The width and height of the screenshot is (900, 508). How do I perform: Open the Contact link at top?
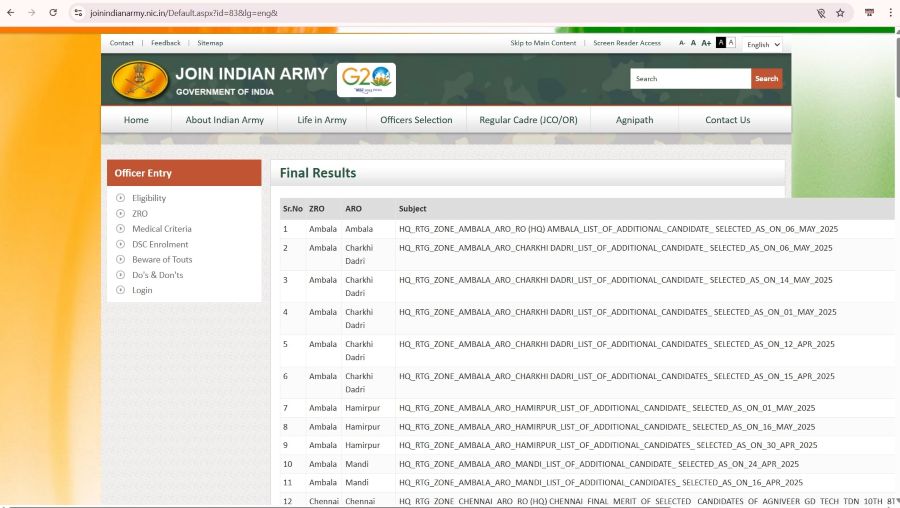122,43
